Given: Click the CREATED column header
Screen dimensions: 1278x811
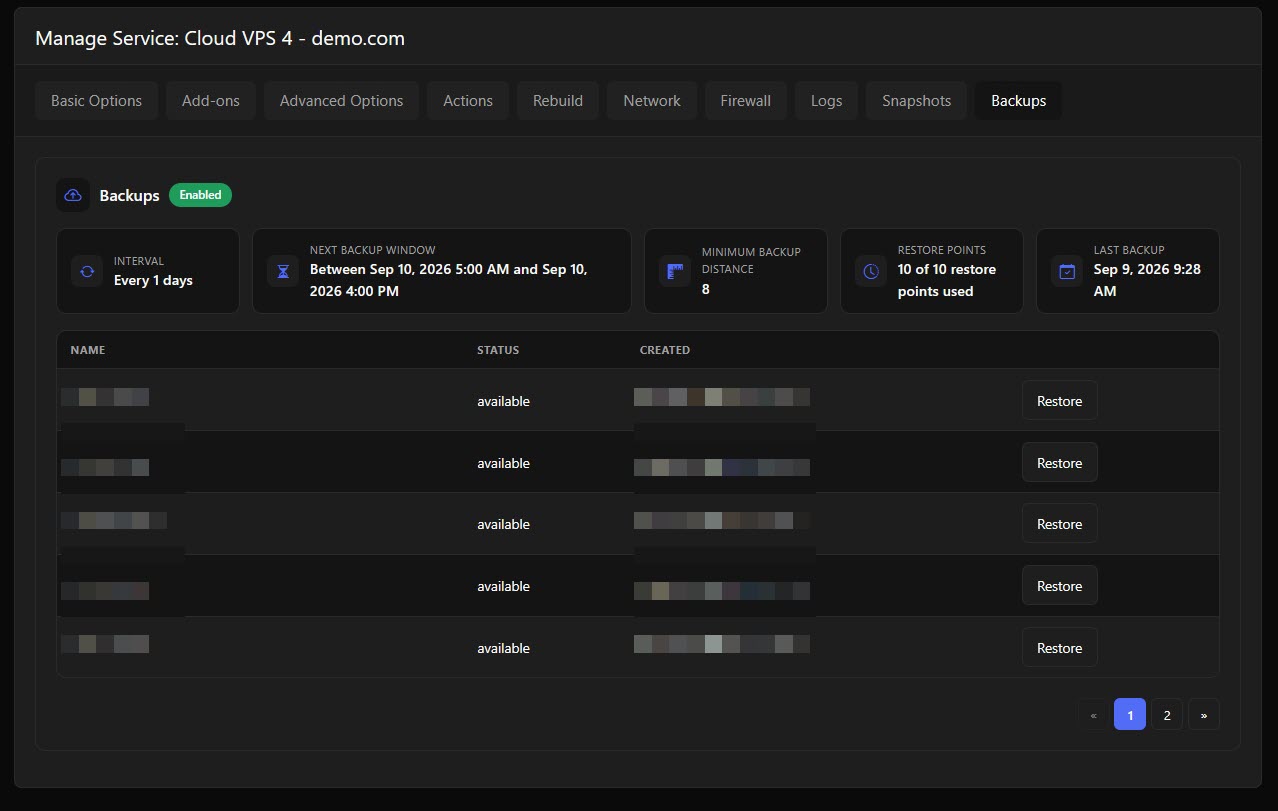Looking at the screenshot, I should coord(665,350).
